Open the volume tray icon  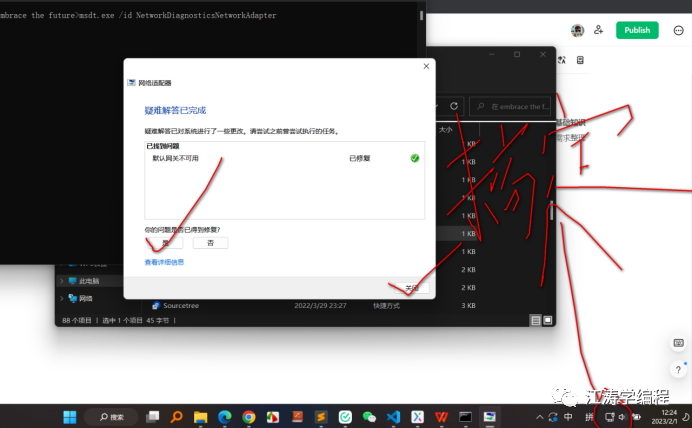click(622, 417)
